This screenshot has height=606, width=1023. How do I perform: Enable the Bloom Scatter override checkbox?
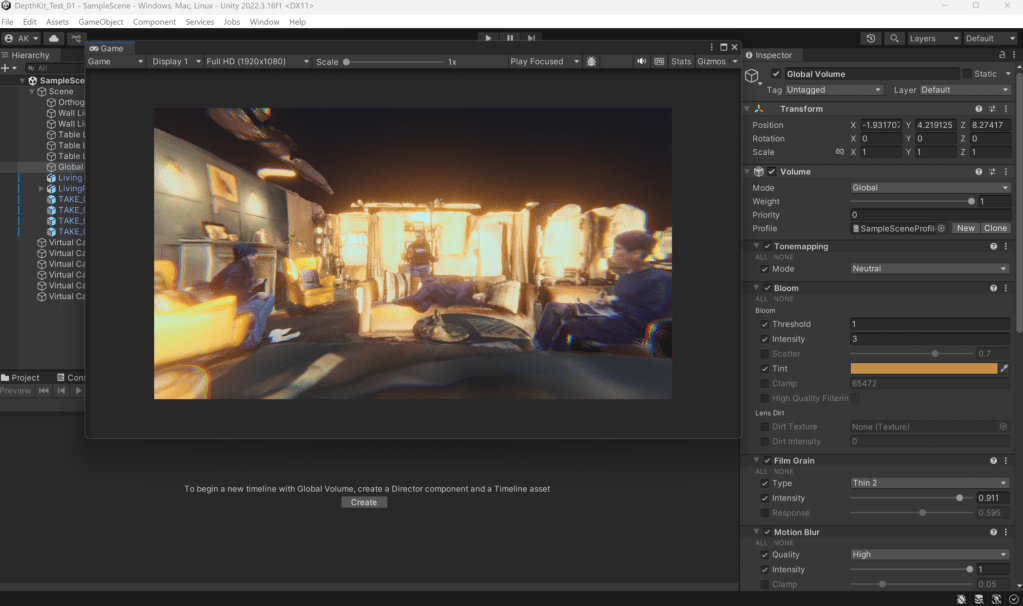click(x=765, y=354)
